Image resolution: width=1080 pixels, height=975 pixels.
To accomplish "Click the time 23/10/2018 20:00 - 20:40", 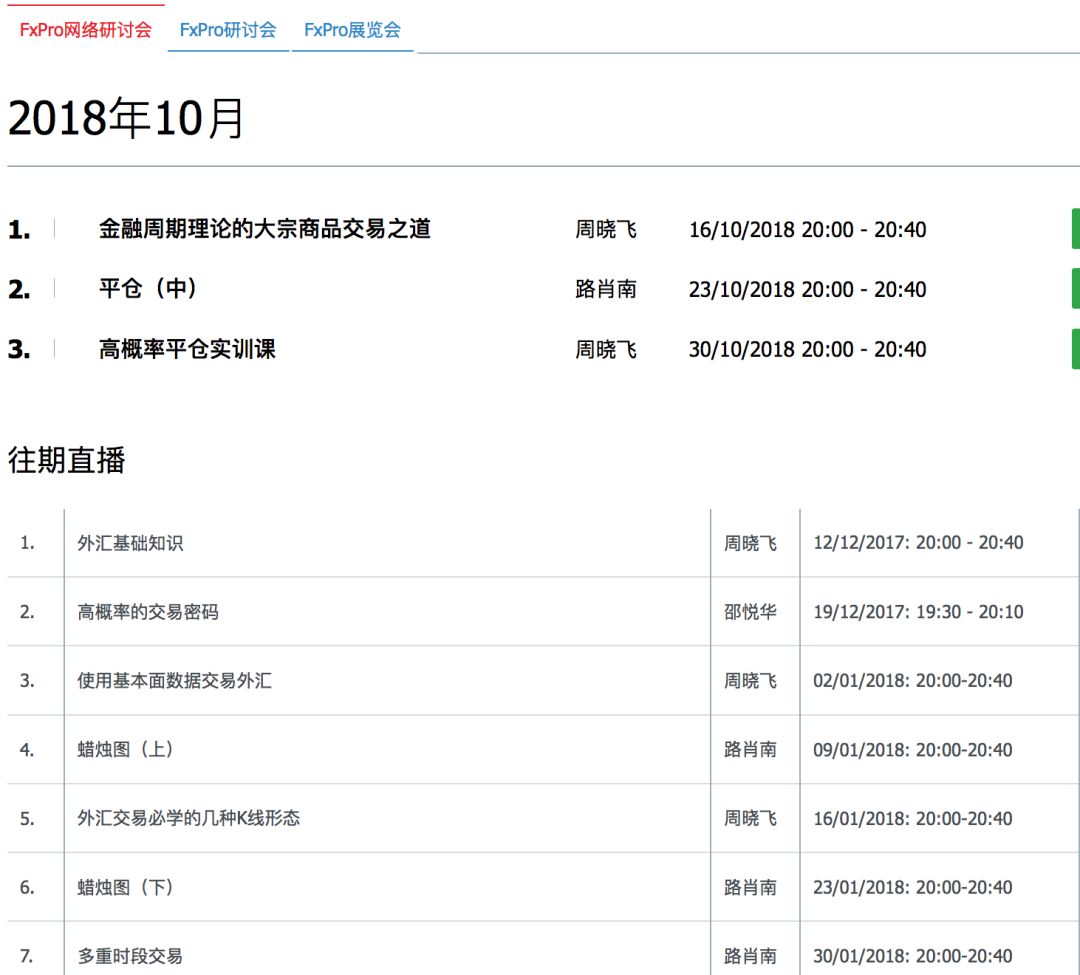I will [x=807, y=289].
